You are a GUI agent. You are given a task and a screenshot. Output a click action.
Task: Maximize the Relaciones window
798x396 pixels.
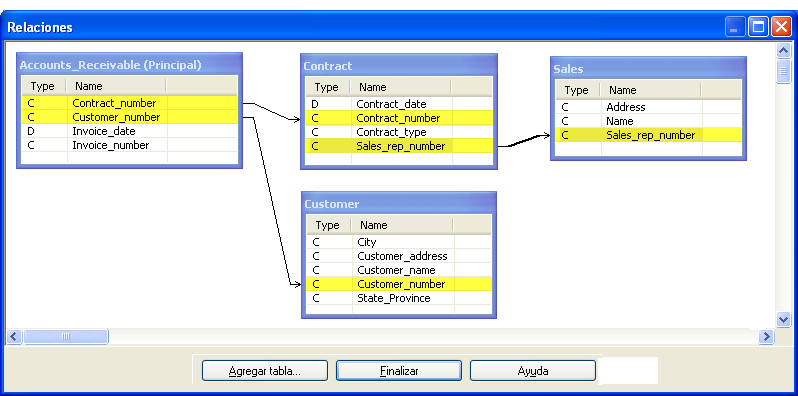pos(758,27)
